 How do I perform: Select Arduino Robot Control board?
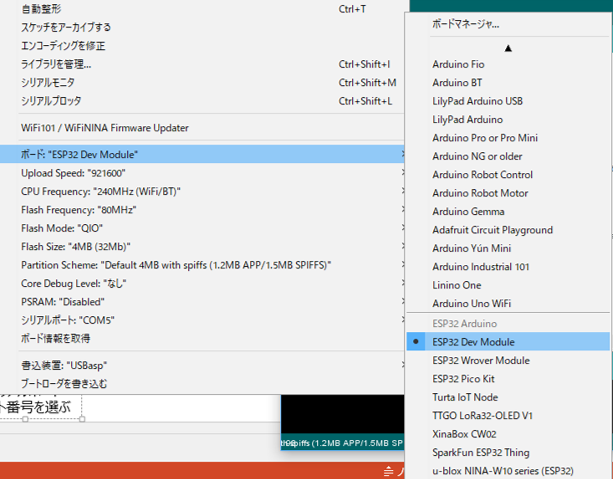point(508,174)
